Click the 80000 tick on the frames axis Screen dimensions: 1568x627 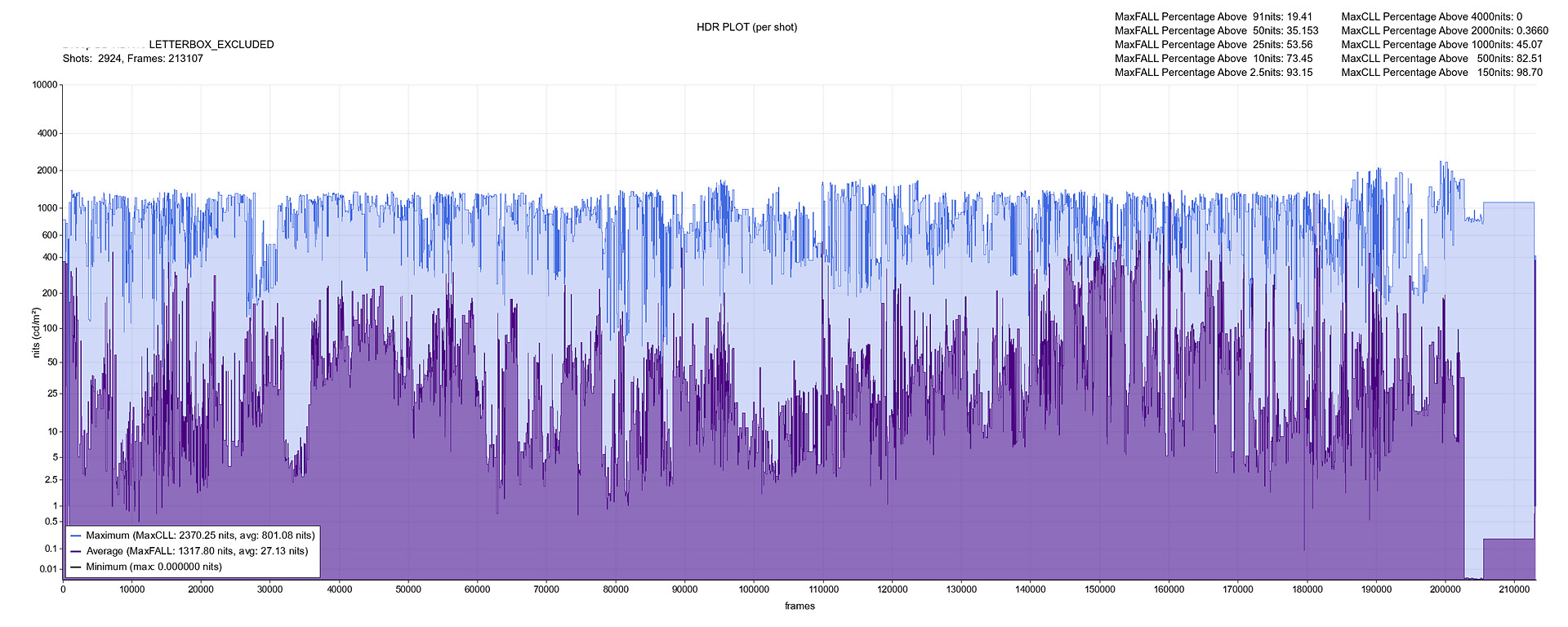[x=616, y=589]
